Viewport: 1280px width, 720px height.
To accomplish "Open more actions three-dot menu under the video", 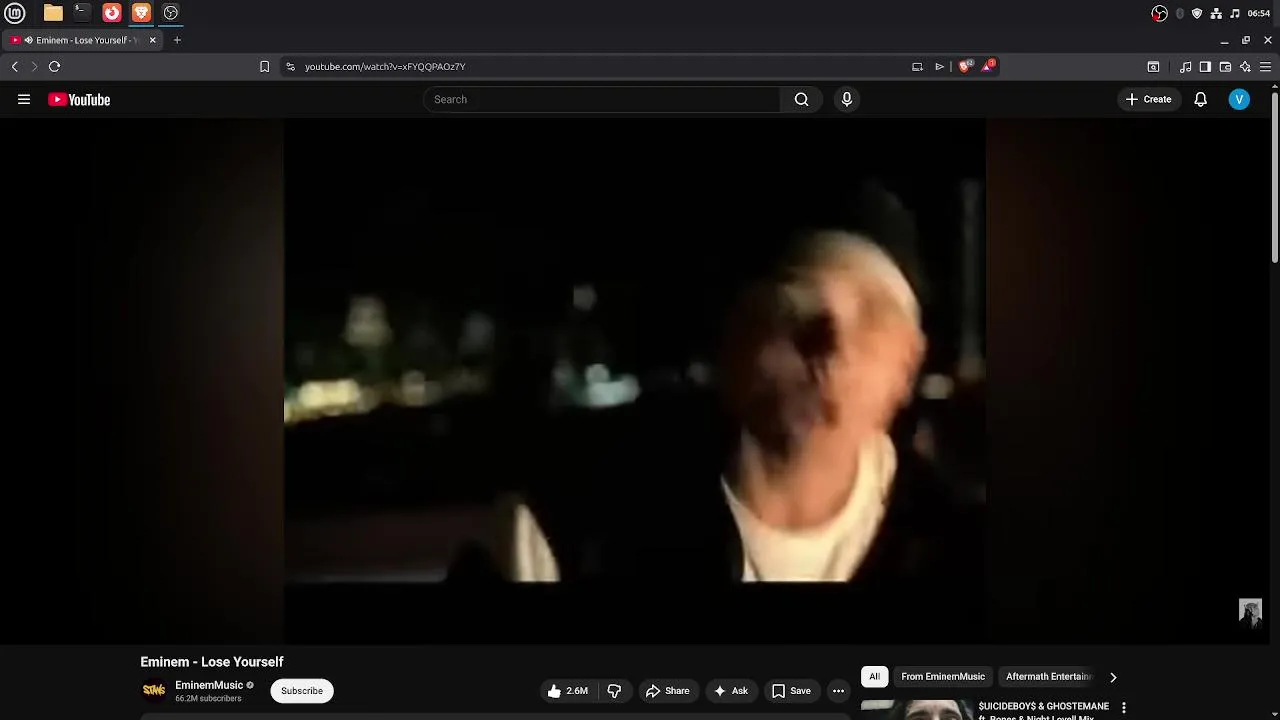I will (838, 691).
